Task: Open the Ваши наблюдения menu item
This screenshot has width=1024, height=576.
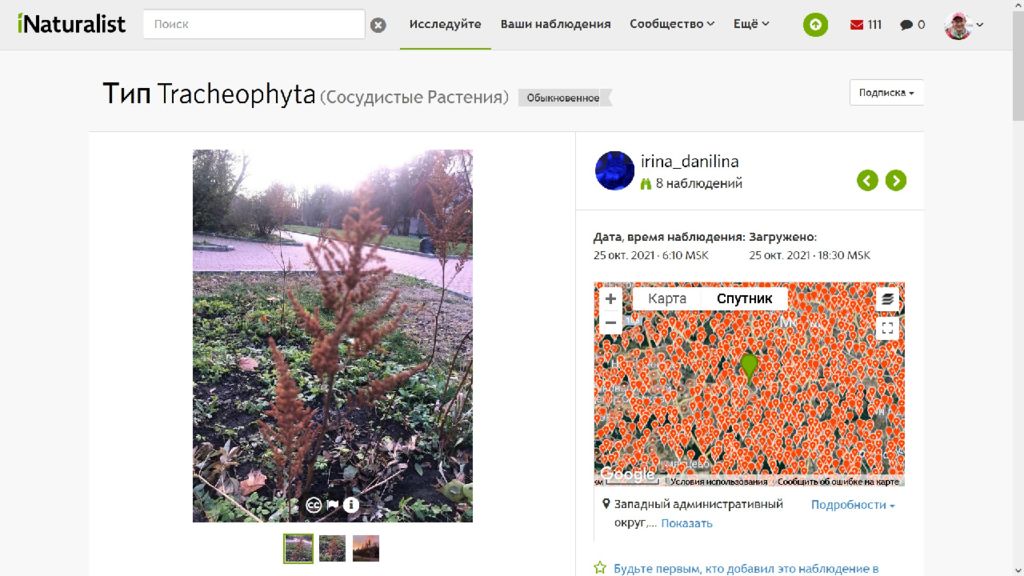Action: [x=555, y=24]
